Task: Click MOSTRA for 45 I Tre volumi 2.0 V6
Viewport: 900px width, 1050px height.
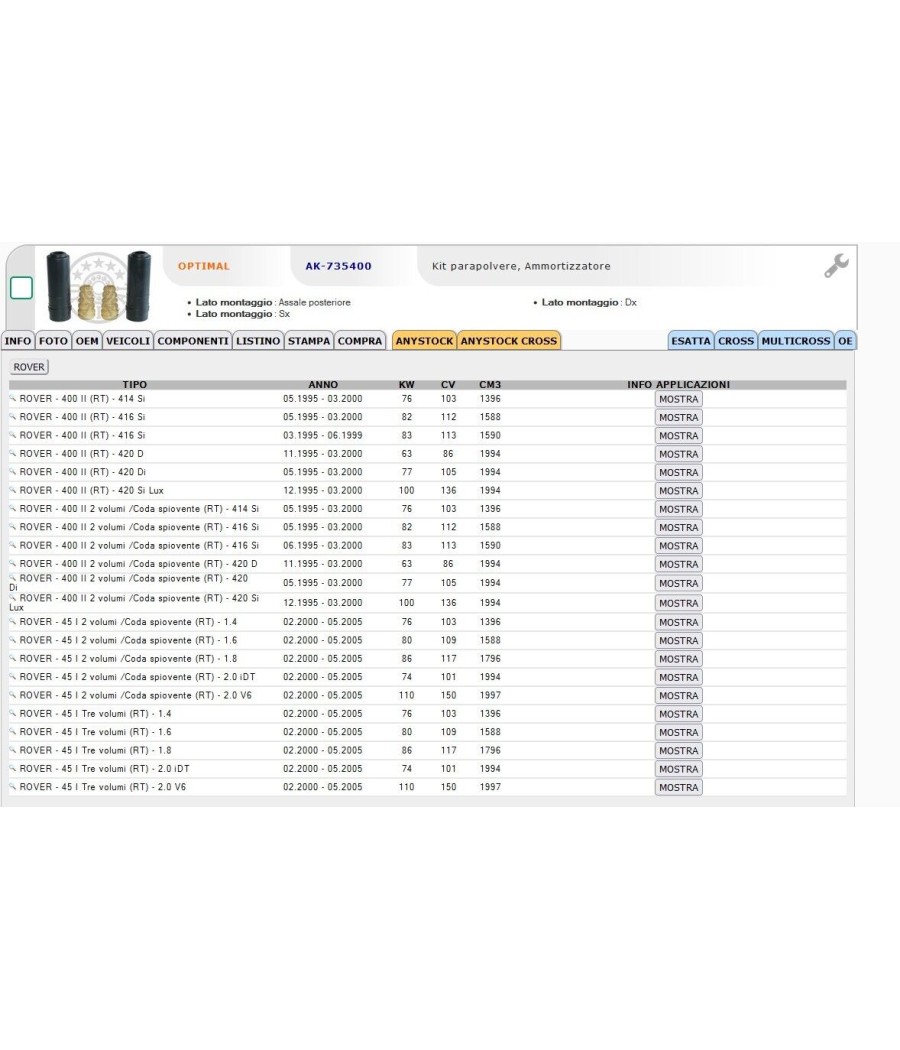Action: [678, 788]
